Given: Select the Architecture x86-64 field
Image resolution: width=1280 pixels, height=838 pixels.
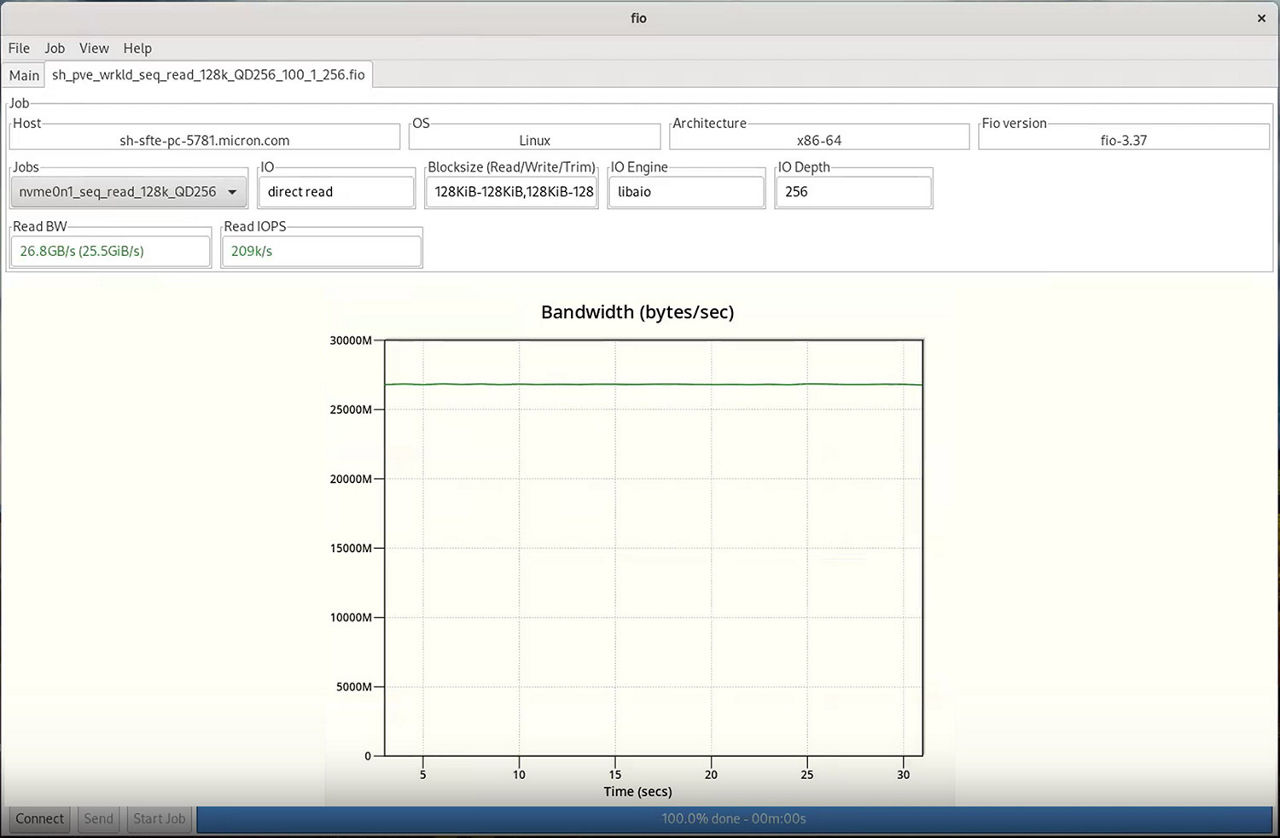Looking at the screenshot, I should point(818,140).
